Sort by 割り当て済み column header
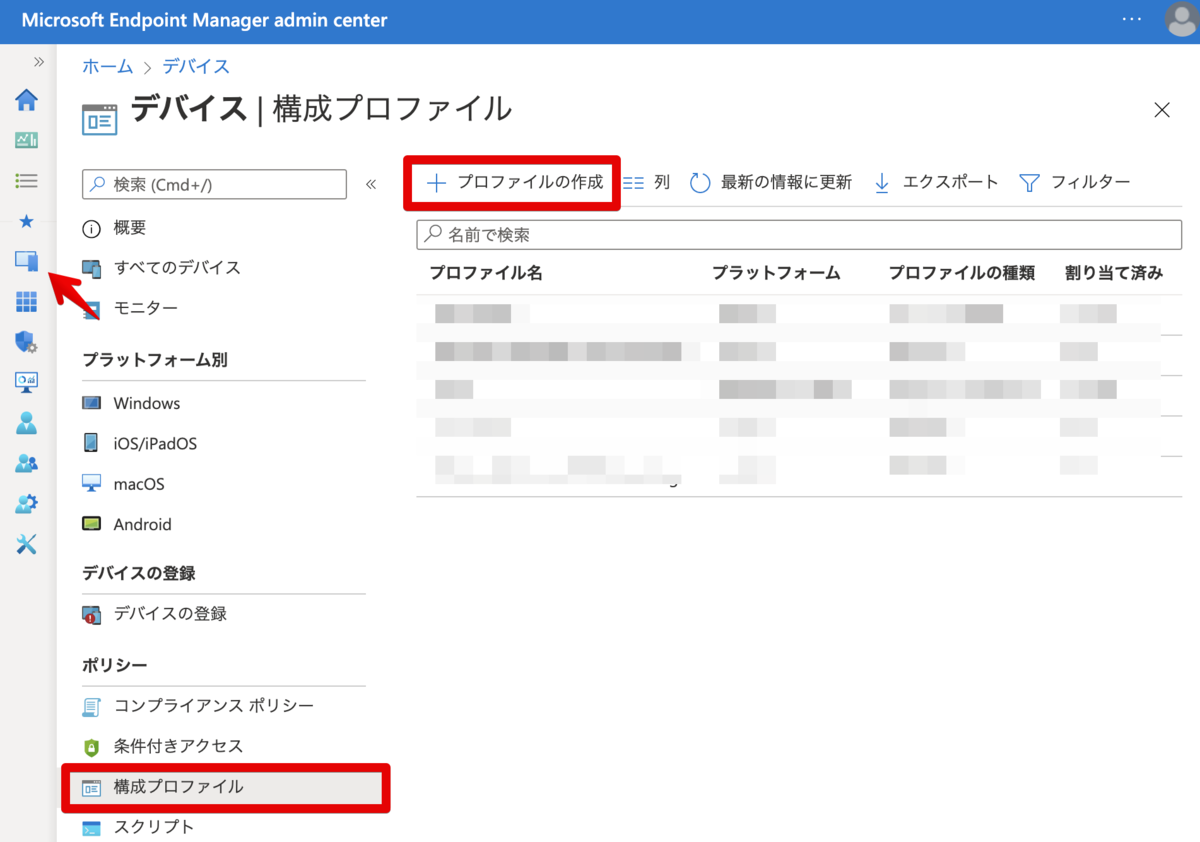 click(x=1114, y=273)
